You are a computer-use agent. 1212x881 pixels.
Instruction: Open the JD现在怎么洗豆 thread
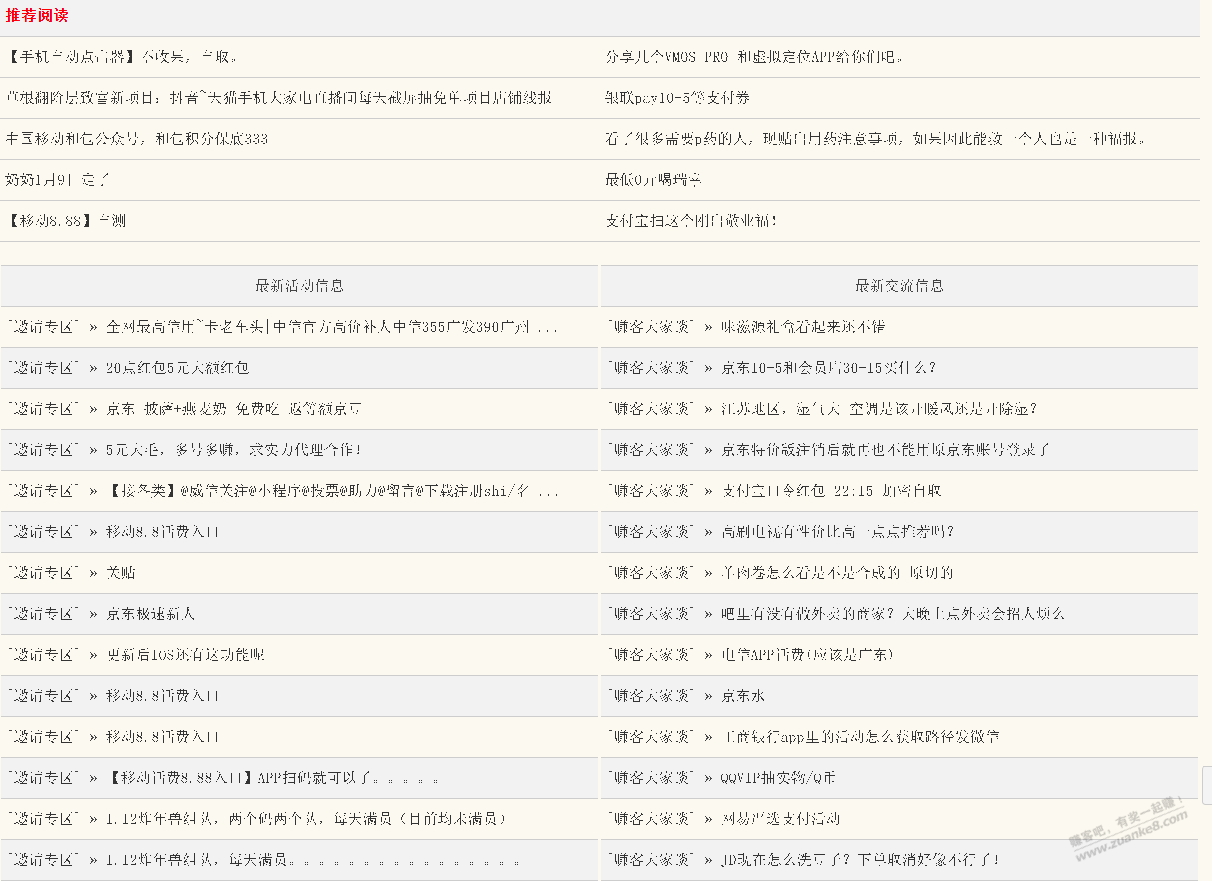click(860, 860)
